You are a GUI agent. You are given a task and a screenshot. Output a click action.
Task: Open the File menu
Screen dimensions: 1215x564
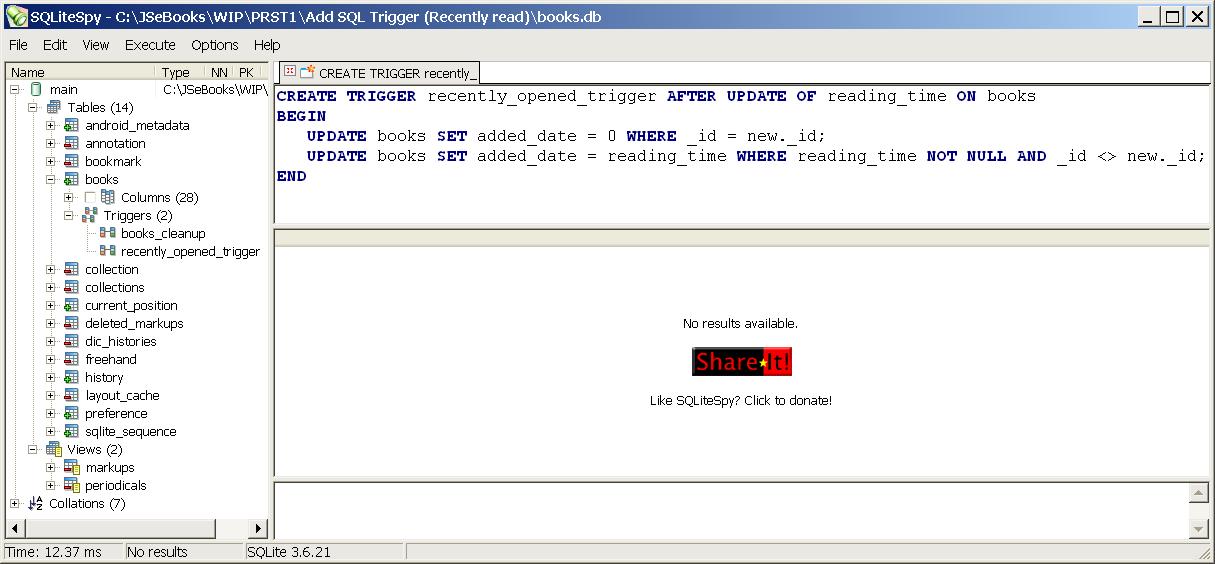coord(18,45)
